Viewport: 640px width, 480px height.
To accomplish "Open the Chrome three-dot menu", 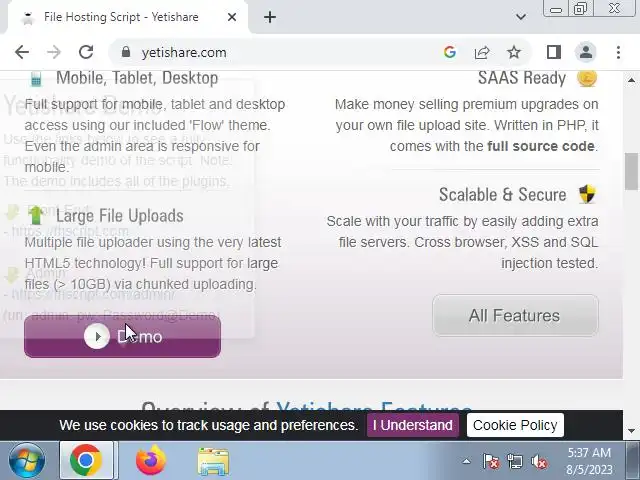I will [x=618, y=52].
